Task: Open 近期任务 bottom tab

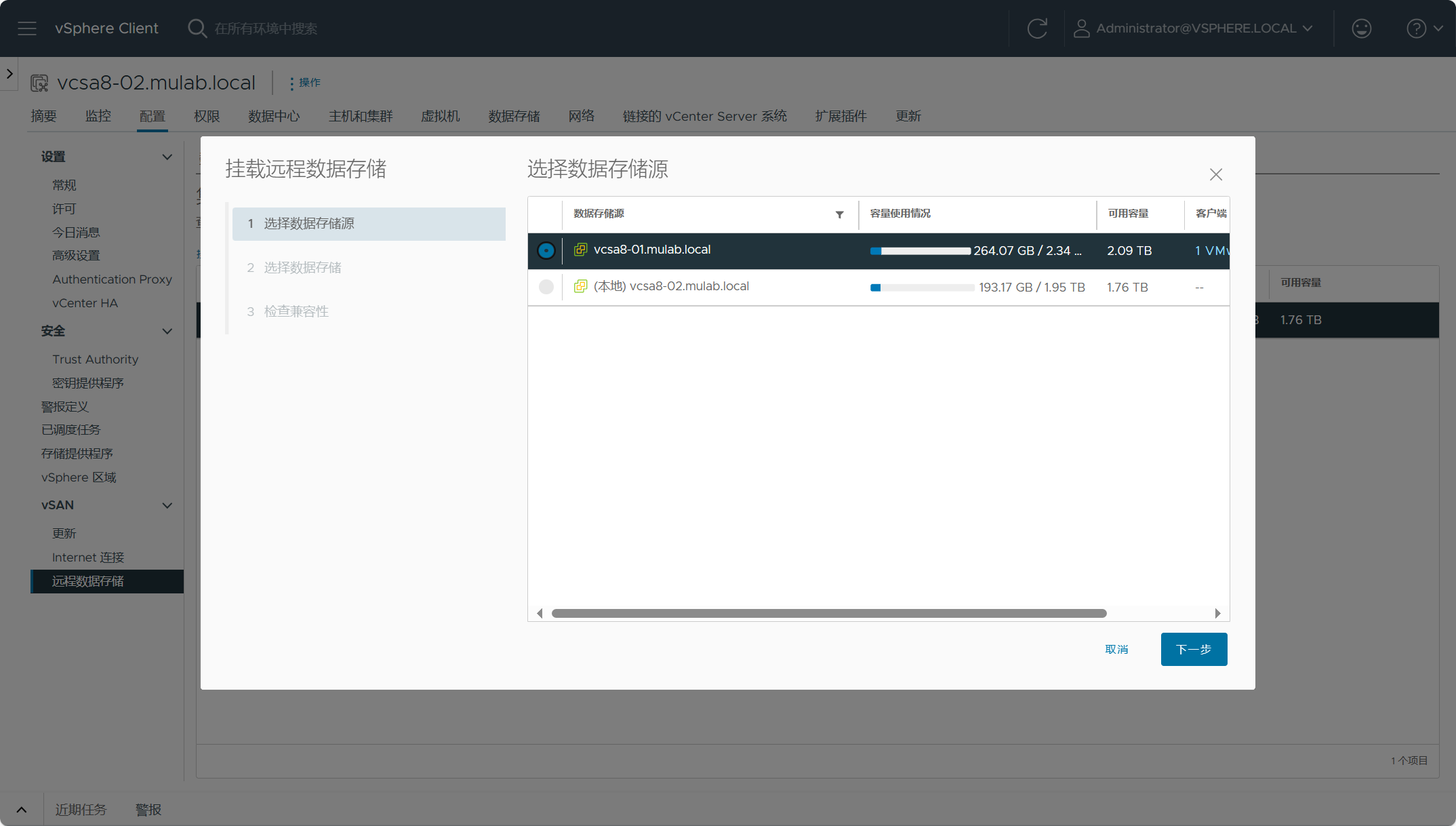Action: pos(81,810)
